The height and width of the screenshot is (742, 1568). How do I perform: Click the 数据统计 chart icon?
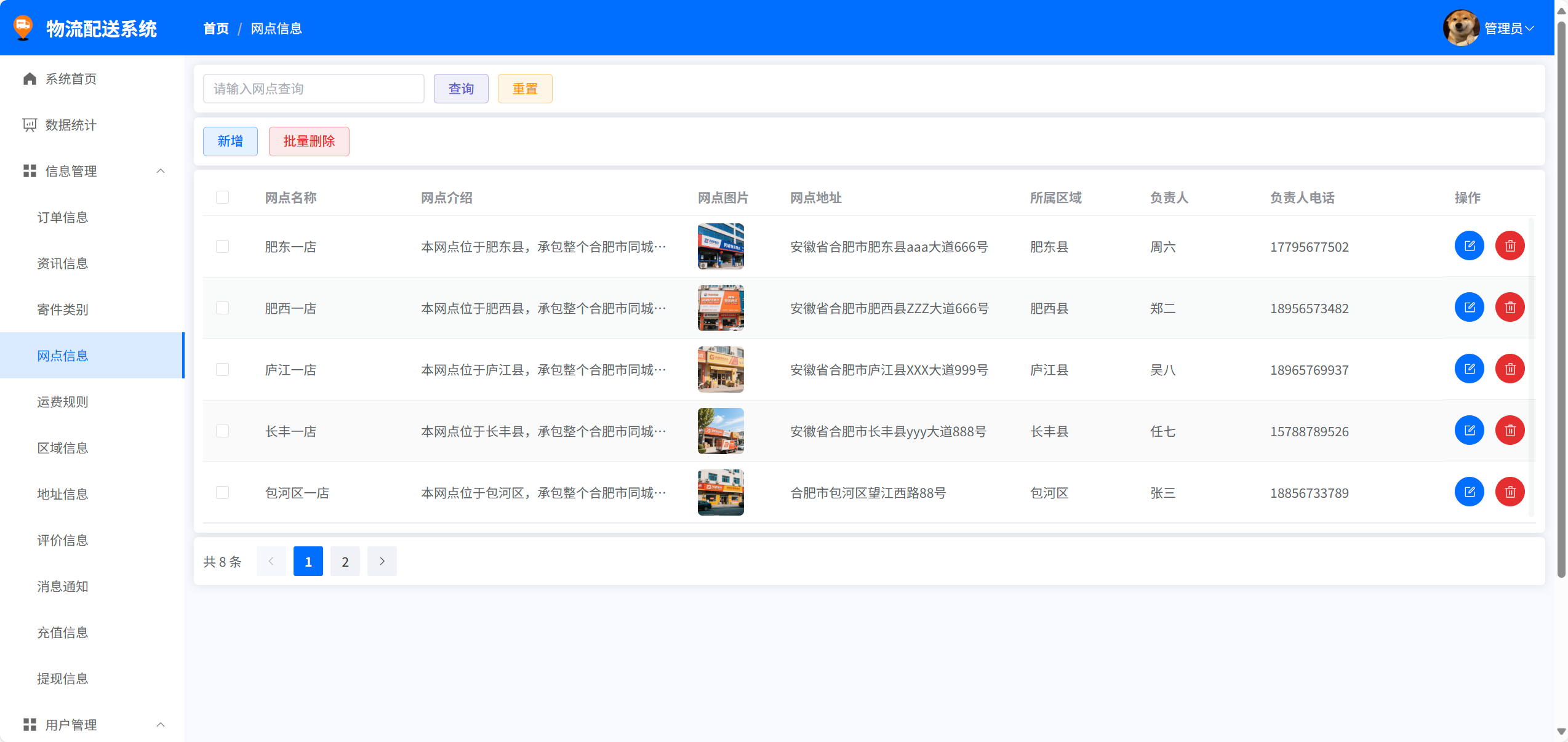coord(30,125)
